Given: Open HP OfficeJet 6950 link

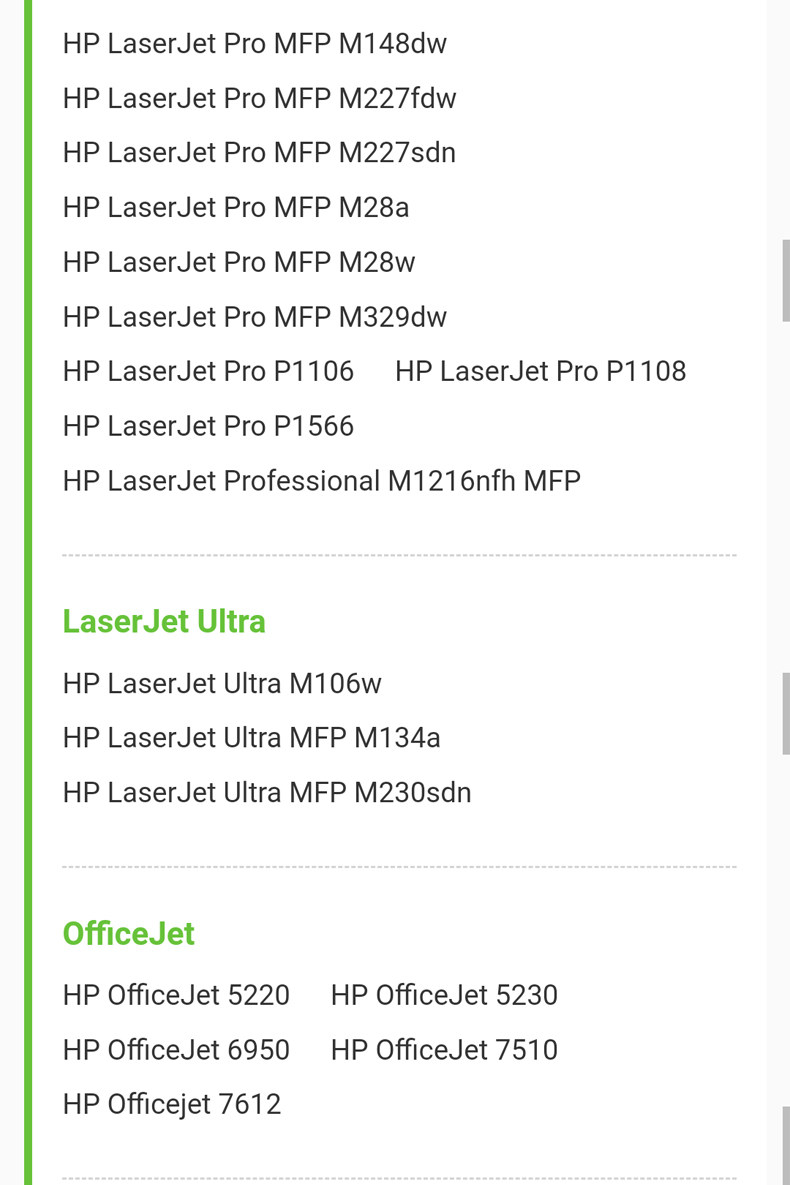Looking at the screenshot, I should pos(176,1050).
